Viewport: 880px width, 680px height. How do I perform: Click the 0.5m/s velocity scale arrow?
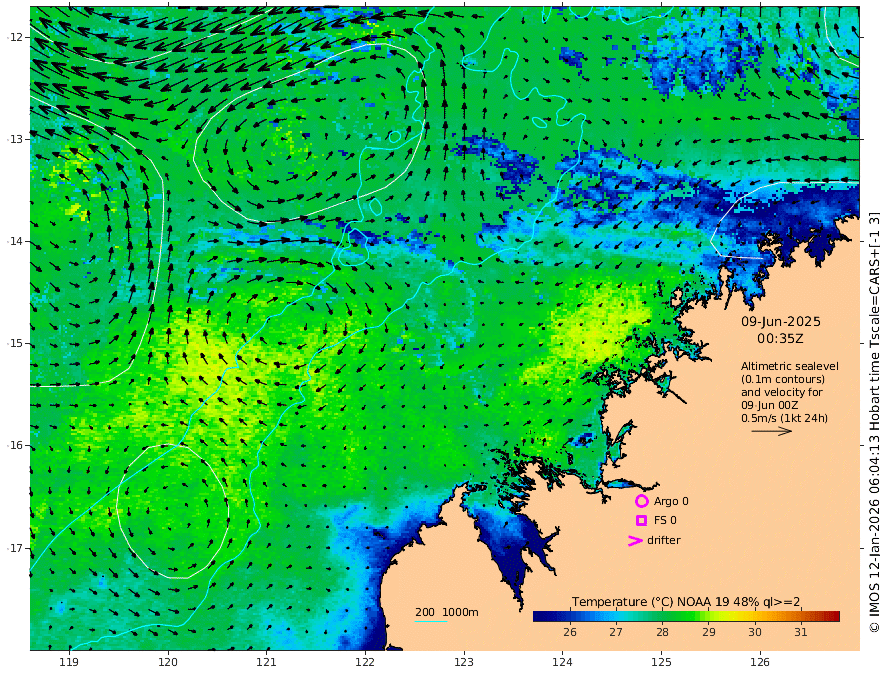point(772,431)
